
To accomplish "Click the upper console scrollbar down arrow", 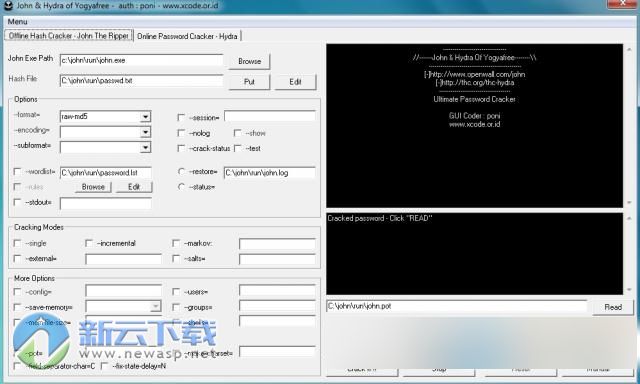I will tap(629, 203).
